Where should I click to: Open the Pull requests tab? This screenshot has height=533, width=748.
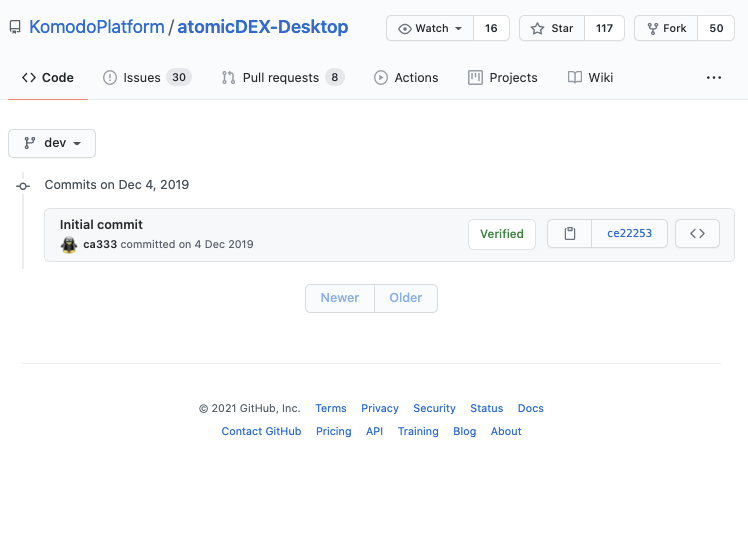coord(282,77)
